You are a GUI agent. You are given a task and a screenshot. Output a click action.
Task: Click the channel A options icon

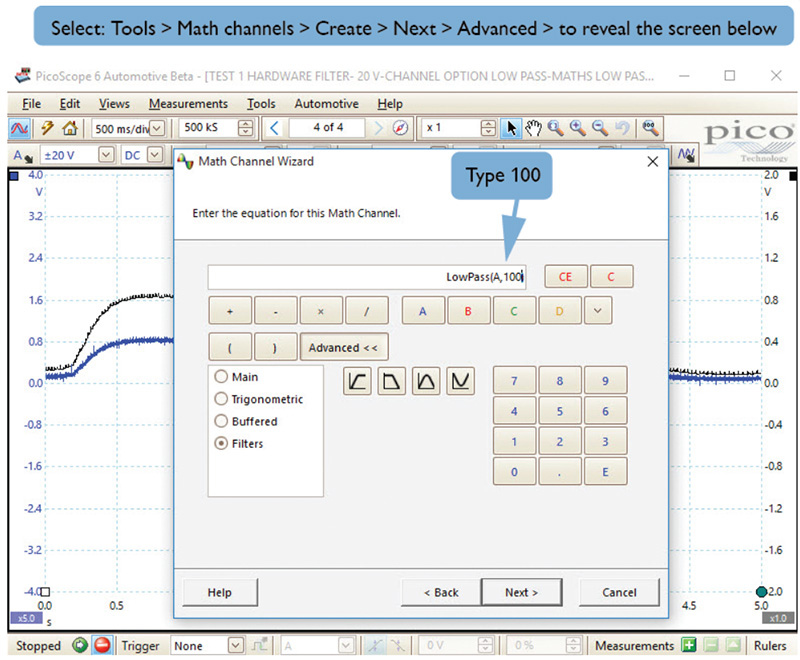point(22,156)
